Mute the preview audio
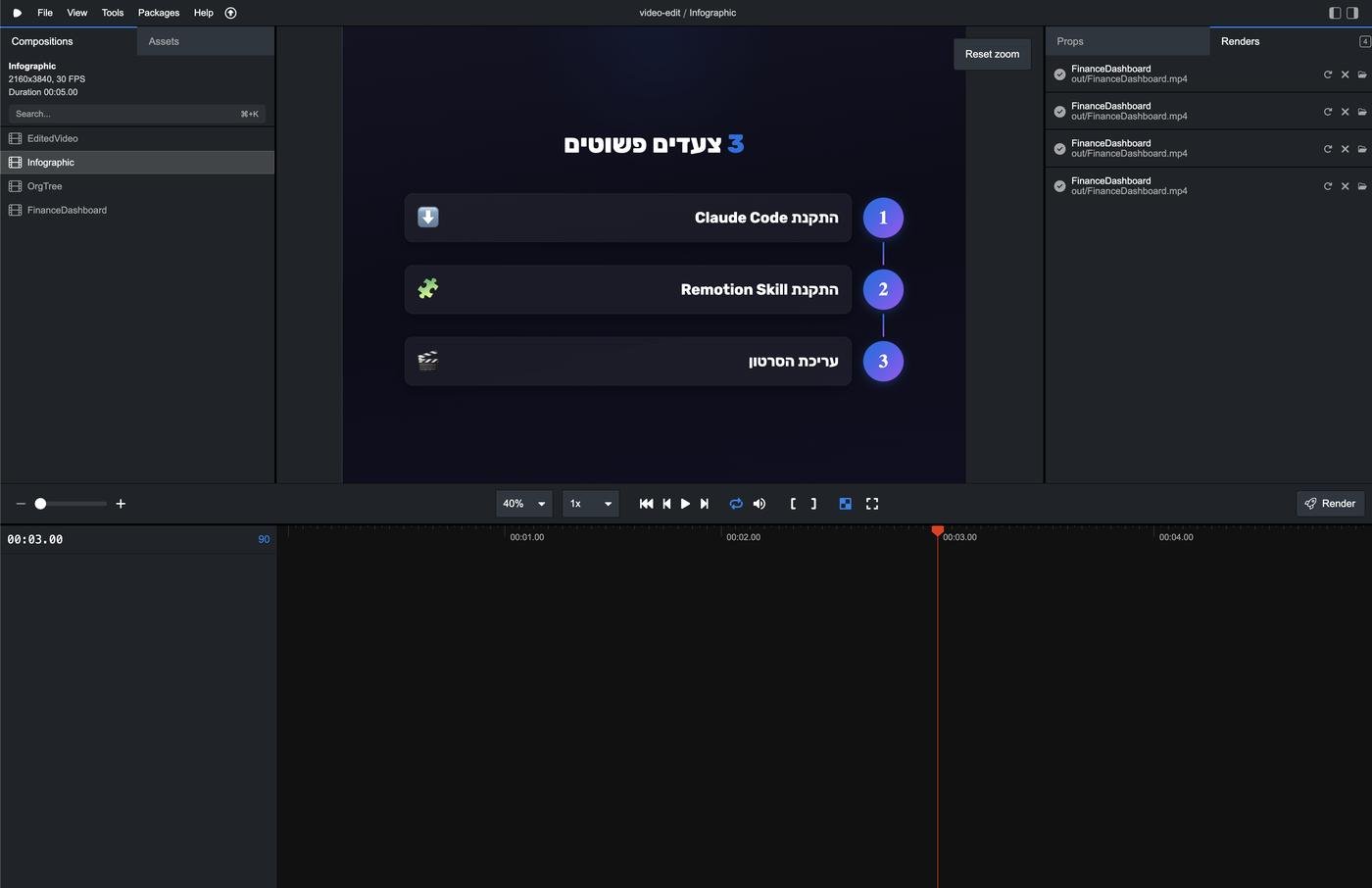1372x888 pixels. pos(759,504)
